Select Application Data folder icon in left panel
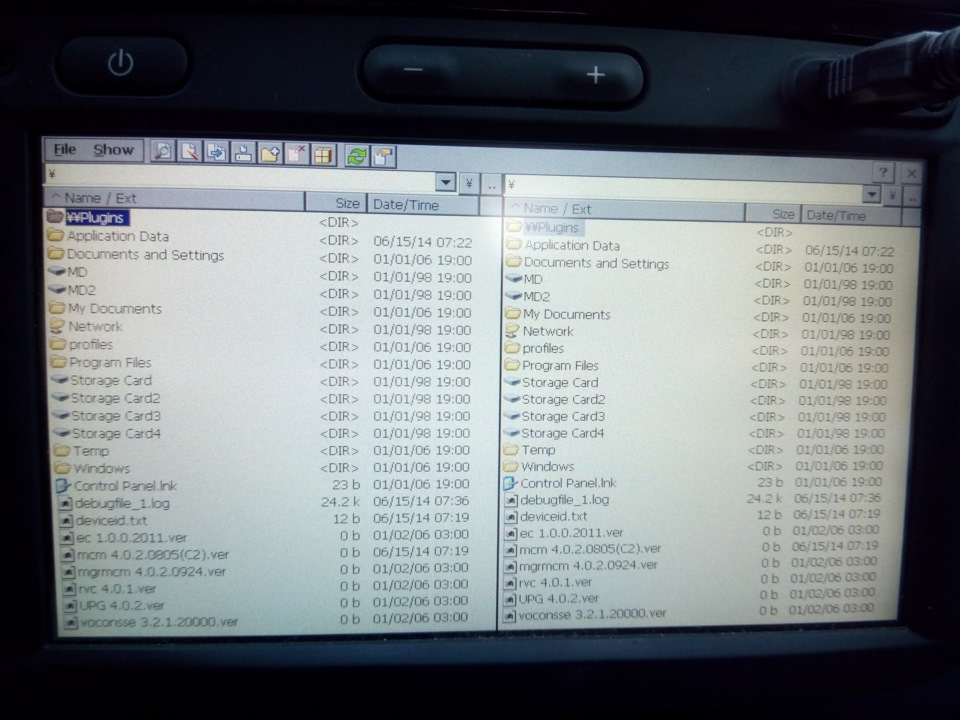This screenshot has height=720, width=960. (56, 234)
